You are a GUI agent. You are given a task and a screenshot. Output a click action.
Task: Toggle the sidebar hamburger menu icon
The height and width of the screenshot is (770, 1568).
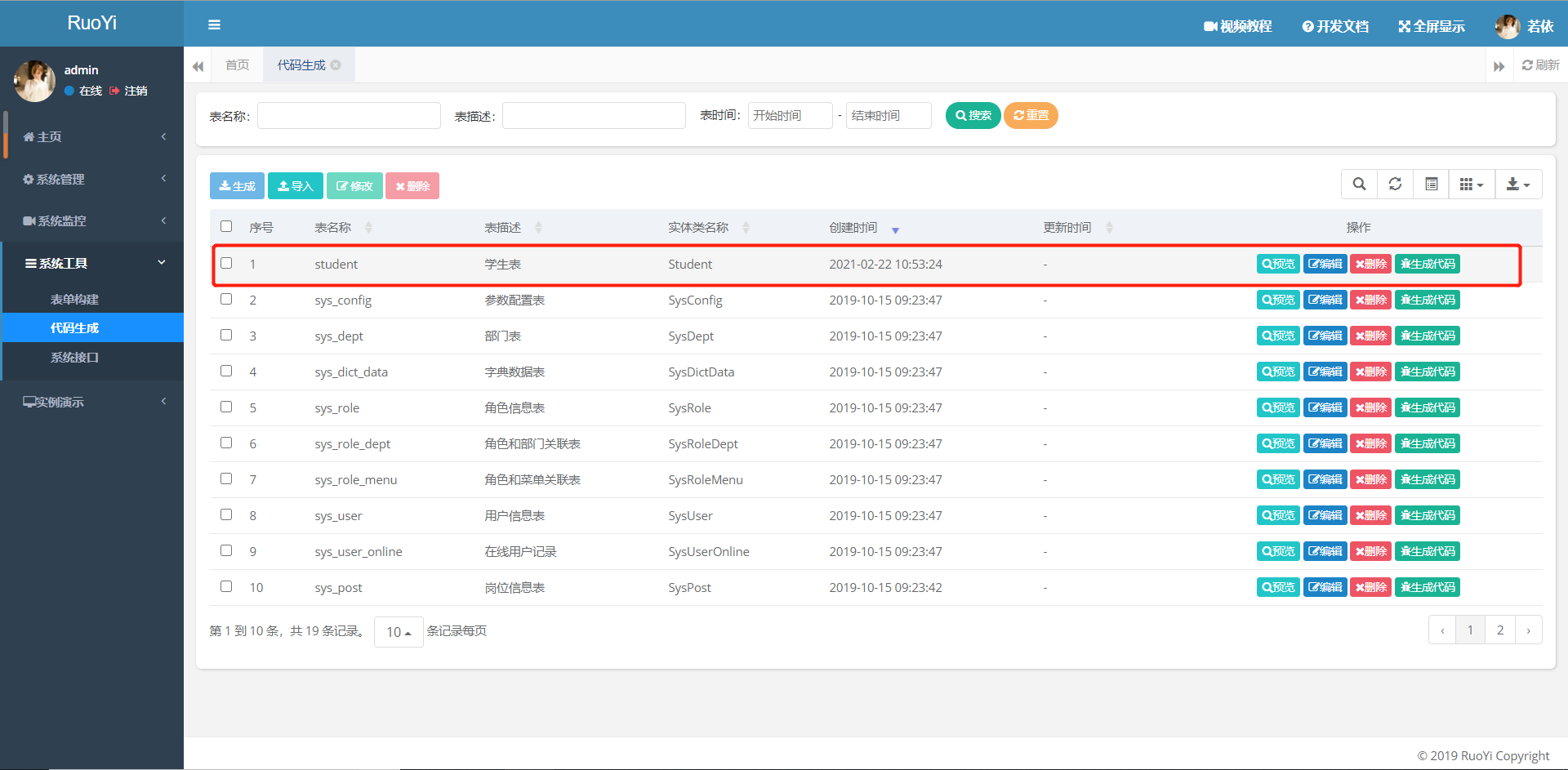click(214, 24)
